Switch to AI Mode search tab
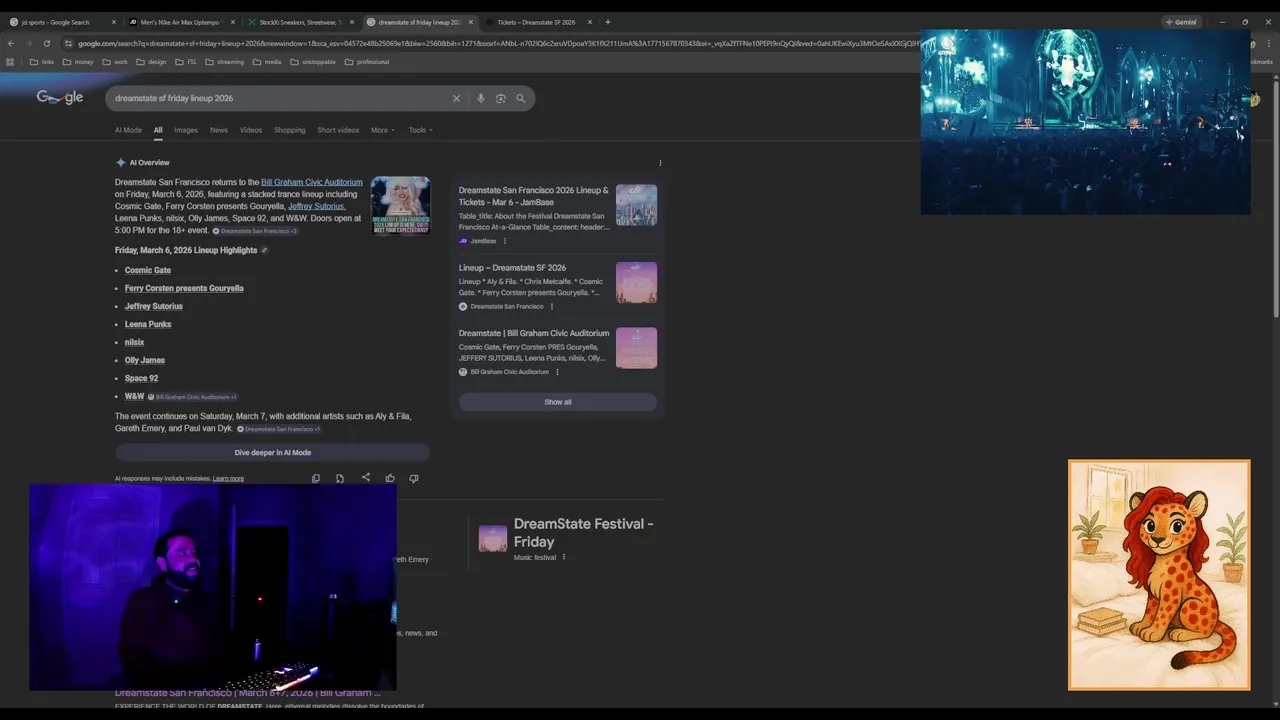1280x720 pixels. click(128, 130)
